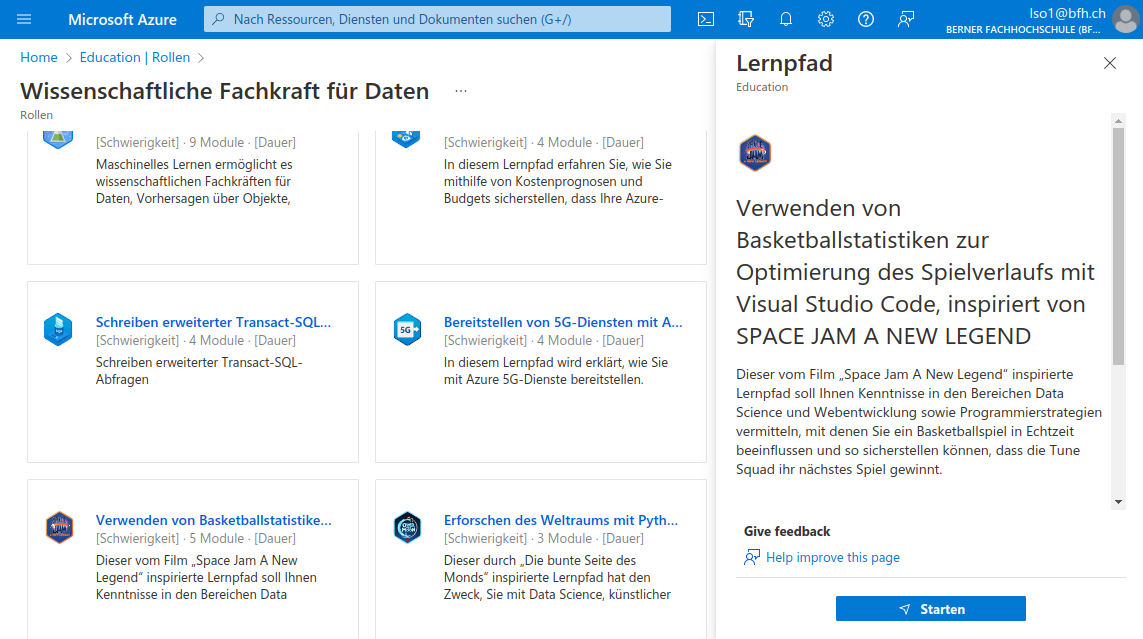Click the Tune Squad description paragraph

point(918,422)
